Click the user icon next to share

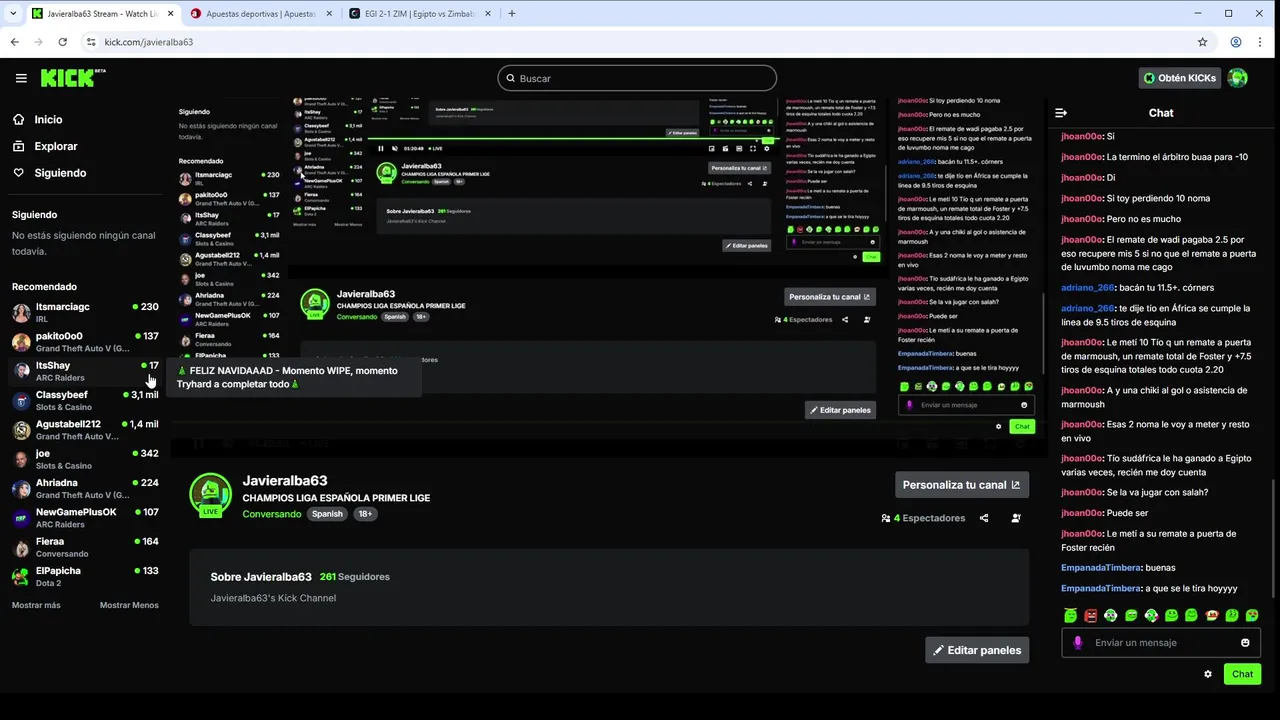[x=1016, y=518]
